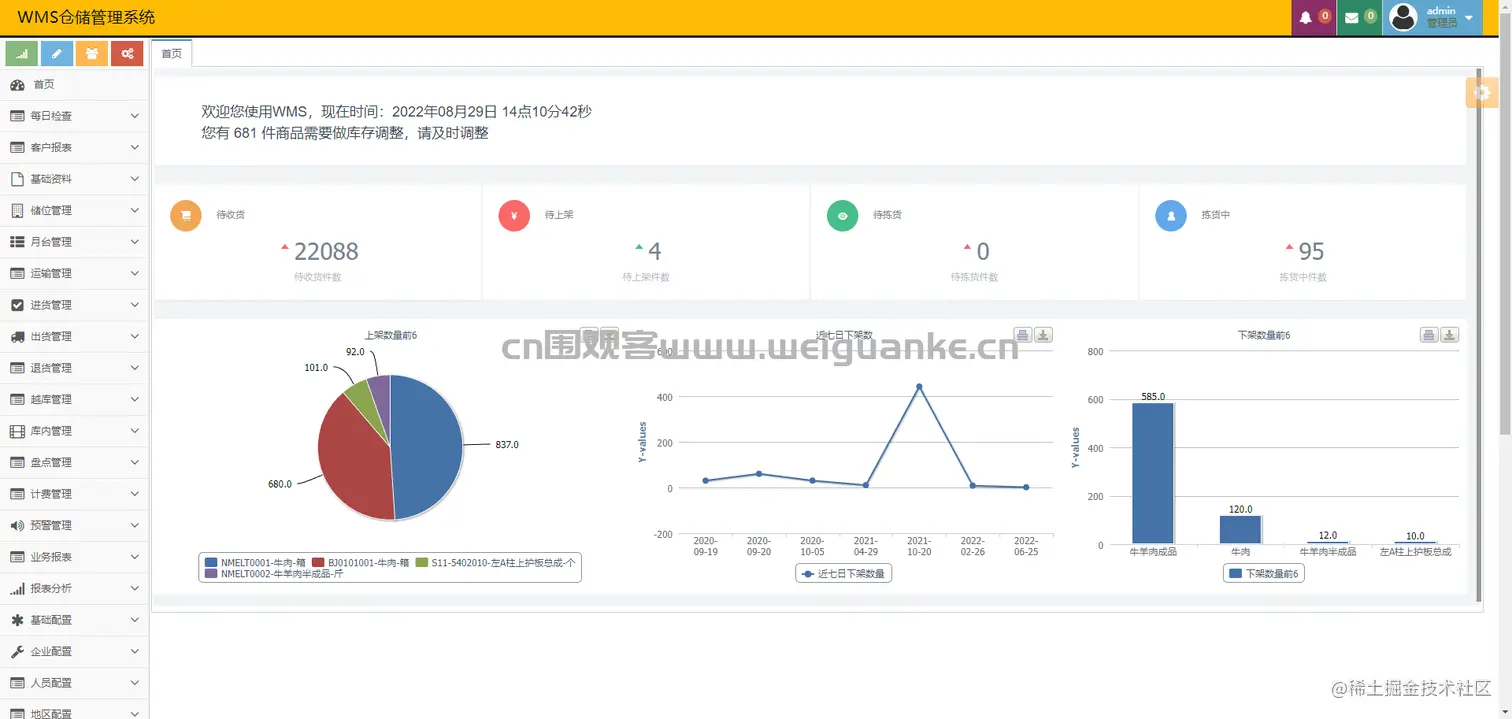Click the orange settings gear on right edge
The height and width of the screenshot is (719, 1512).
1481,92
